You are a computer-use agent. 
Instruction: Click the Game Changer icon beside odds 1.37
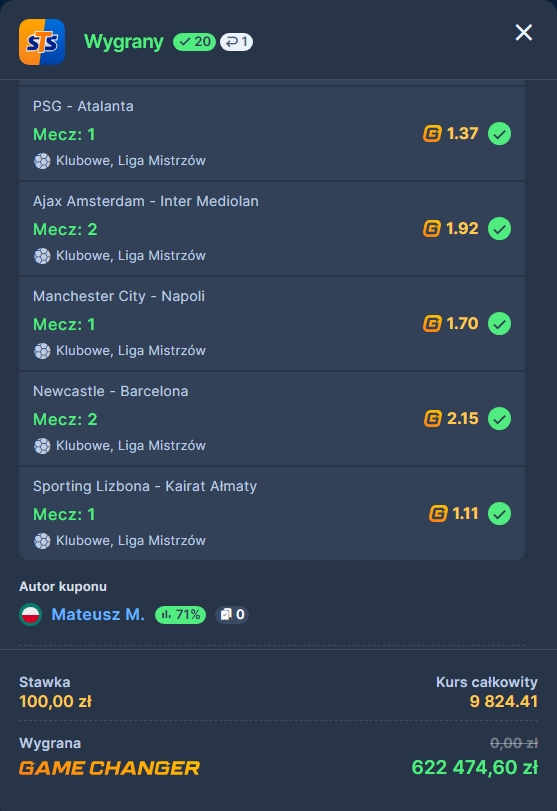(x=432, y=133)
